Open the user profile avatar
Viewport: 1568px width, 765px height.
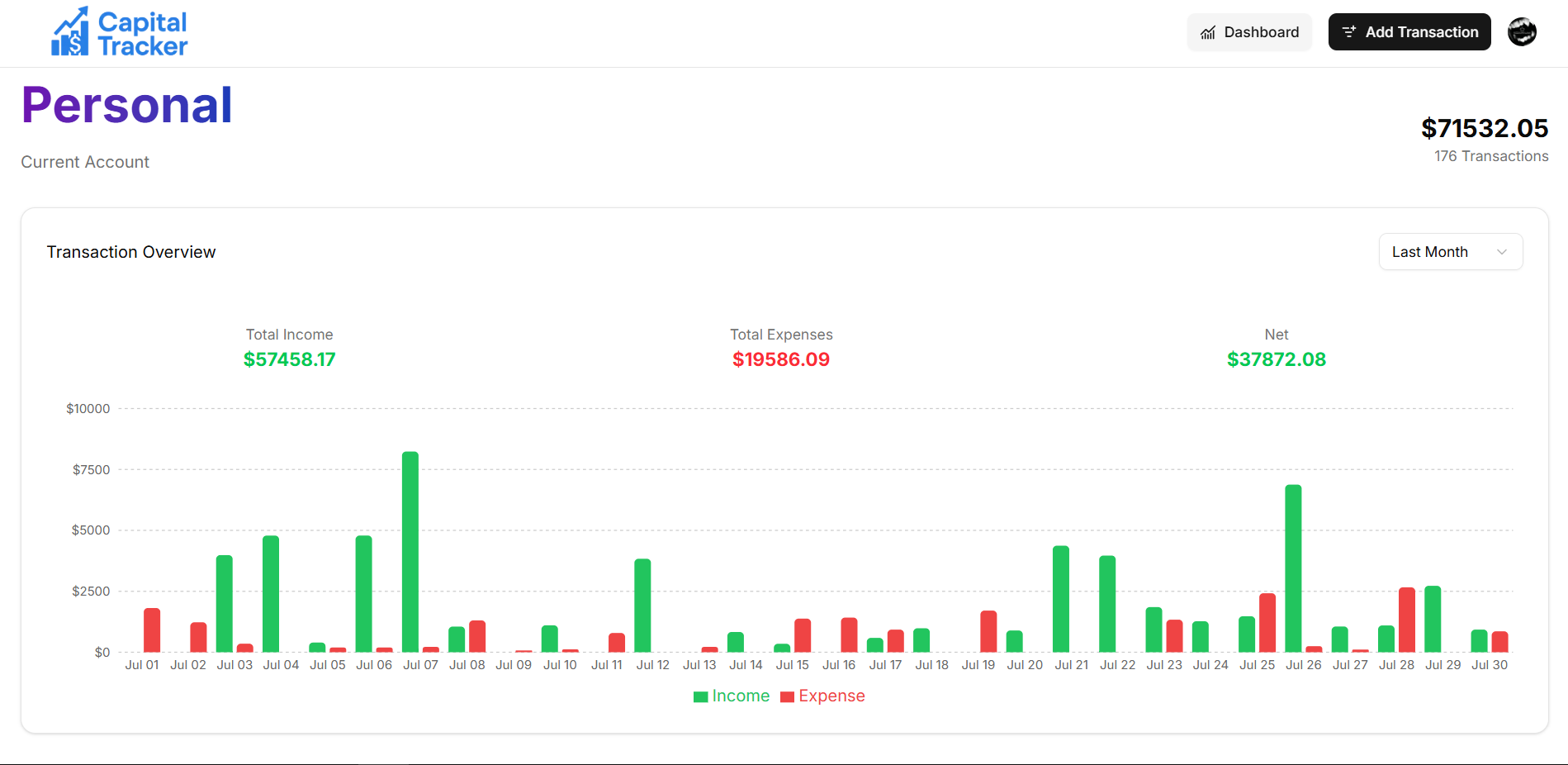click(x=1522, y=32)
